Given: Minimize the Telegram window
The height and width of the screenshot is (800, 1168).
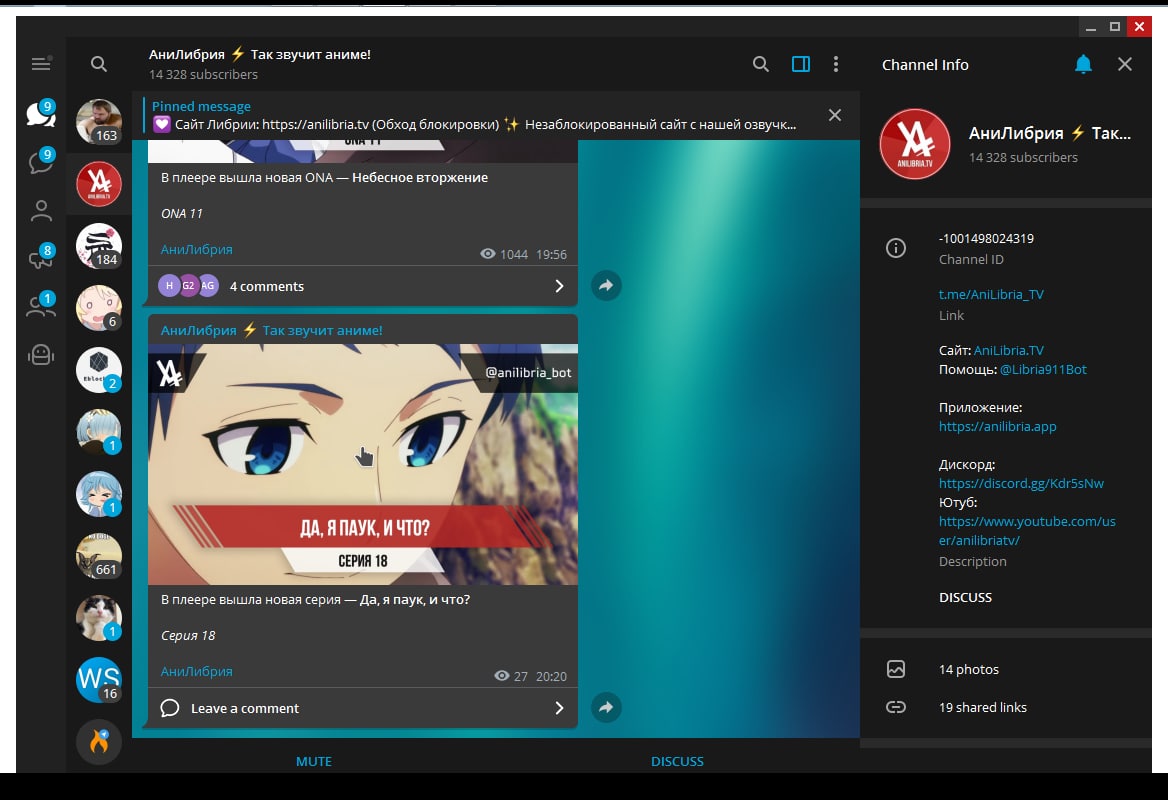Looking at the screenshot, I should [1091, 27].
